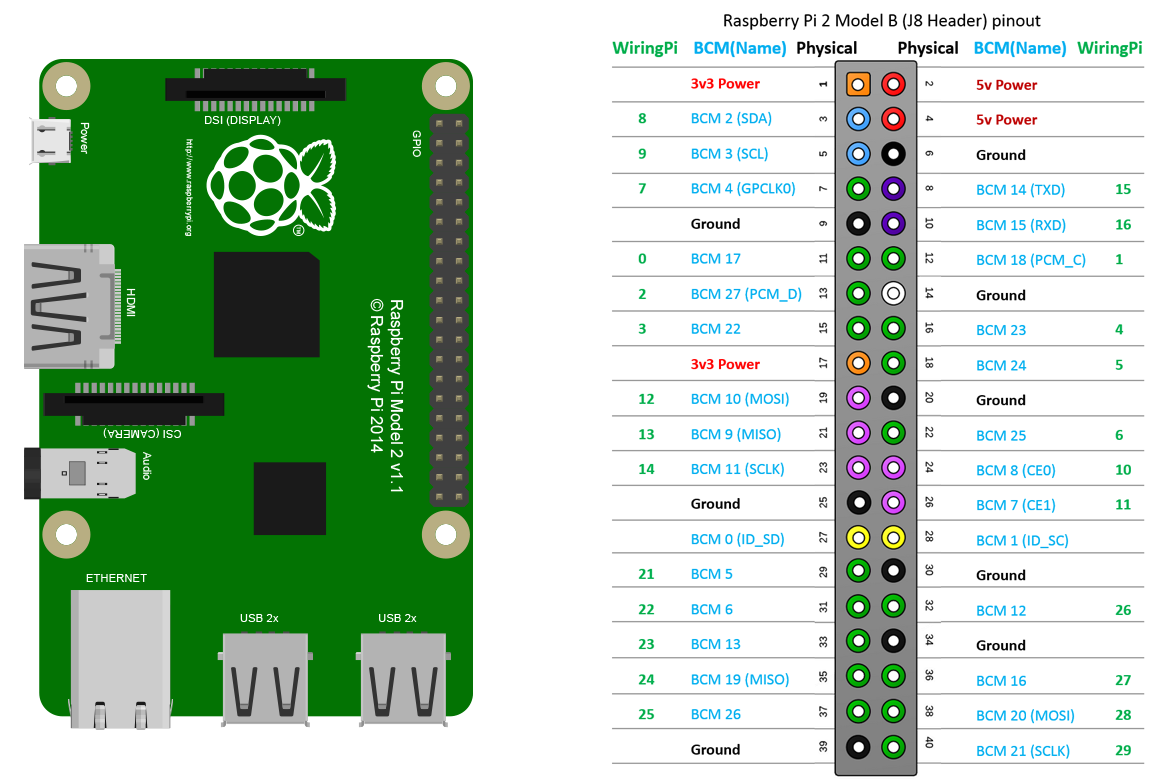Image resolution: width=1175 pixels, height=779 pixels.
Task: Click the HDMI port on the board
Action: coord(72,306)
